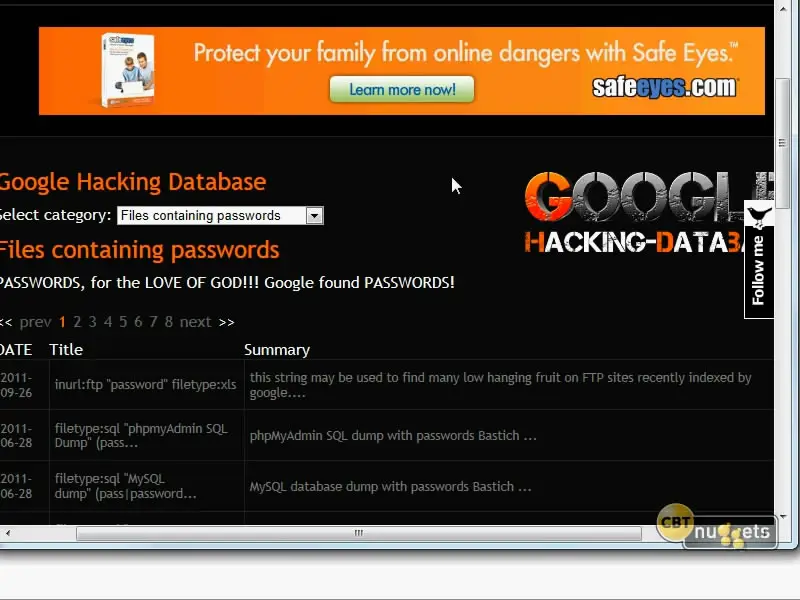Click the Summary column header

(x=277, y=349)
